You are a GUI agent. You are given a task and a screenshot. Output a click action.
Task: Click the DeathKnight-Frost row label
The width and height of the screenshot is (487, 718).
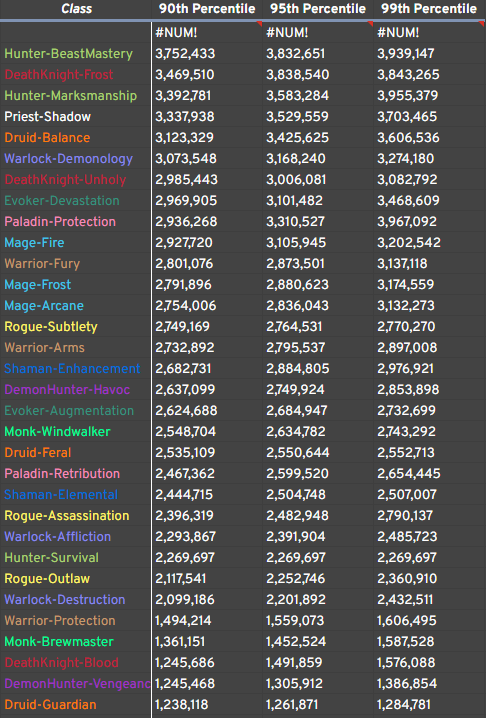pyautogui.click(x=59, y=75)
